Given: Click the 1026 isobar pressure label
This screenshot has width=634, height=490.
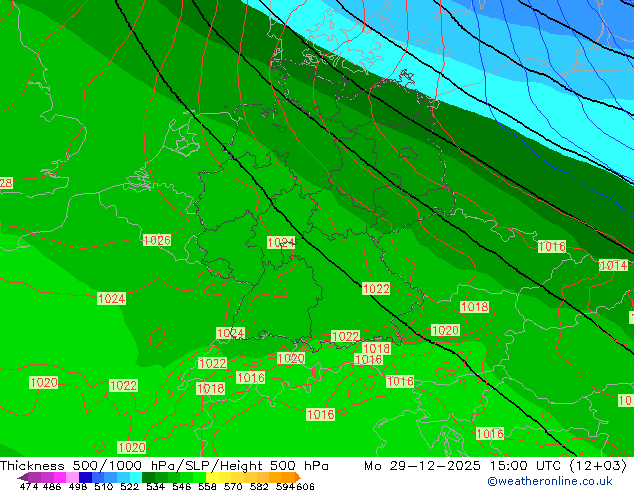Looking at the screenshot, I should tap(157, 240).
